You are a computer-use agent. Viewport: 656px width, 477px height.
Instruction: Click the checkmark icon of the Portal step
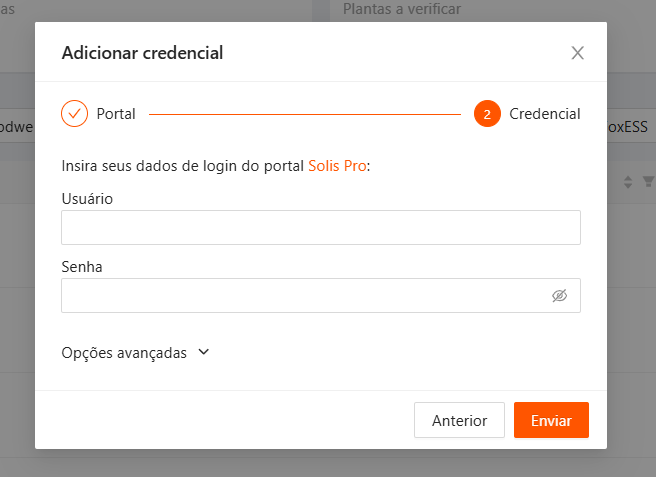coord(75,114)
